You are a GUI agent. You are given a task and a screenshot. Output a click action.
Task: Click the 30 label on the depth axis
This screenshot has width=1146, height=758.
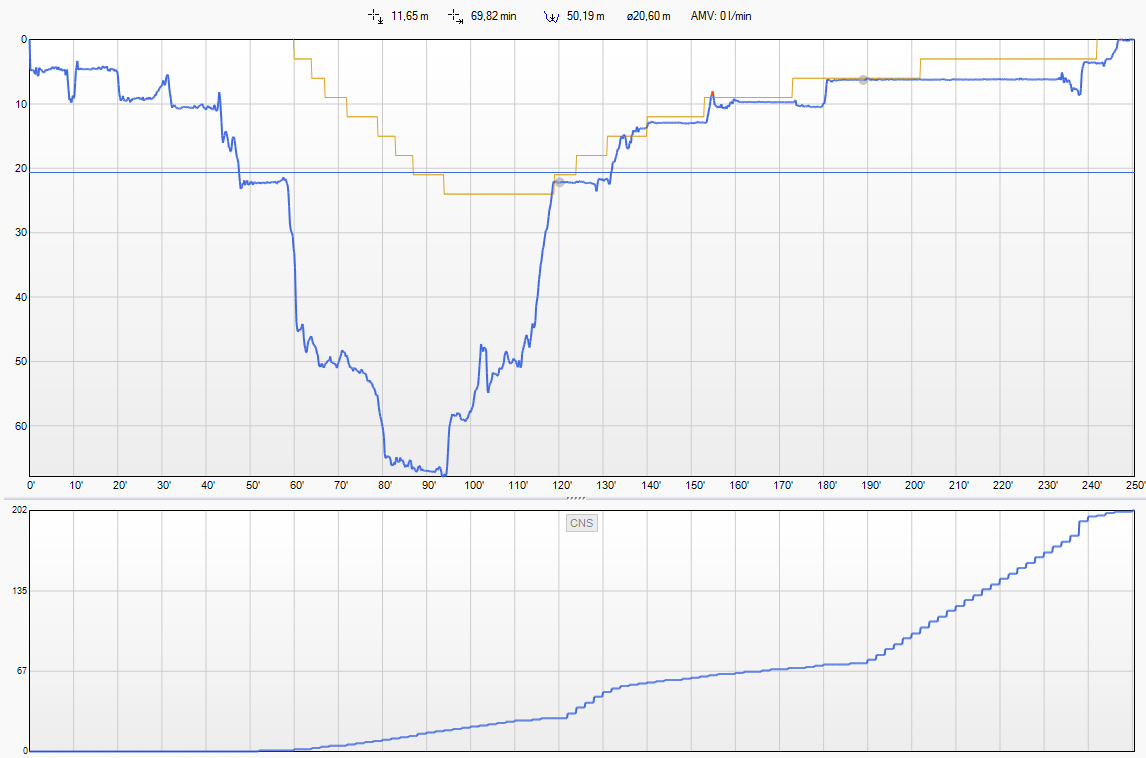click(21, 233)
